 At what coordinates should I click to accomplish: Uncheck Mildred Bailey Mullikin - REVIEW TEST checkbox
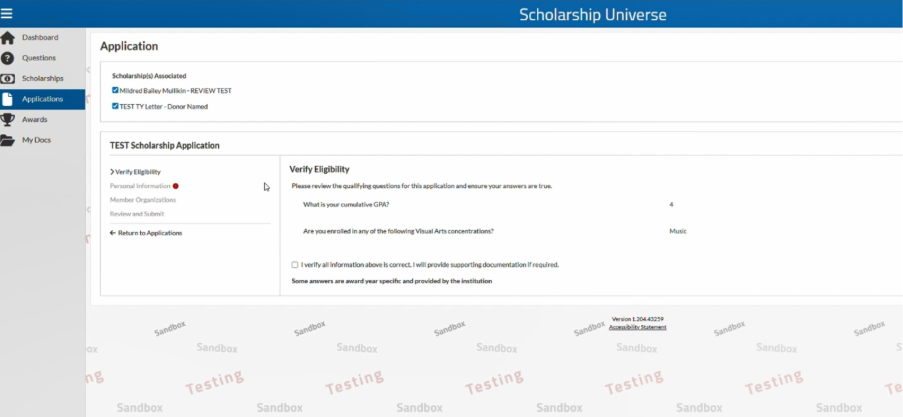pos(115,90)
